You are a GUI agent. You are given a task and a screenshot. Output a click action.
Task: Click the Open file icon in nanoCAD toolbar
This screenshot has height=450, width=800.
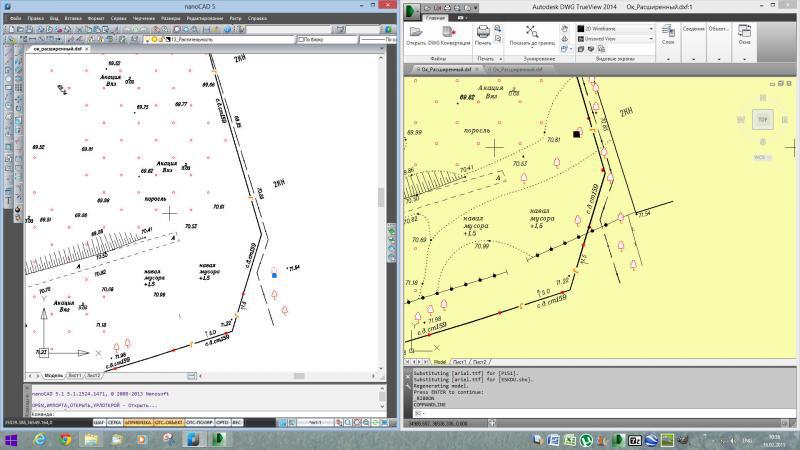click(x=21, y=30)
